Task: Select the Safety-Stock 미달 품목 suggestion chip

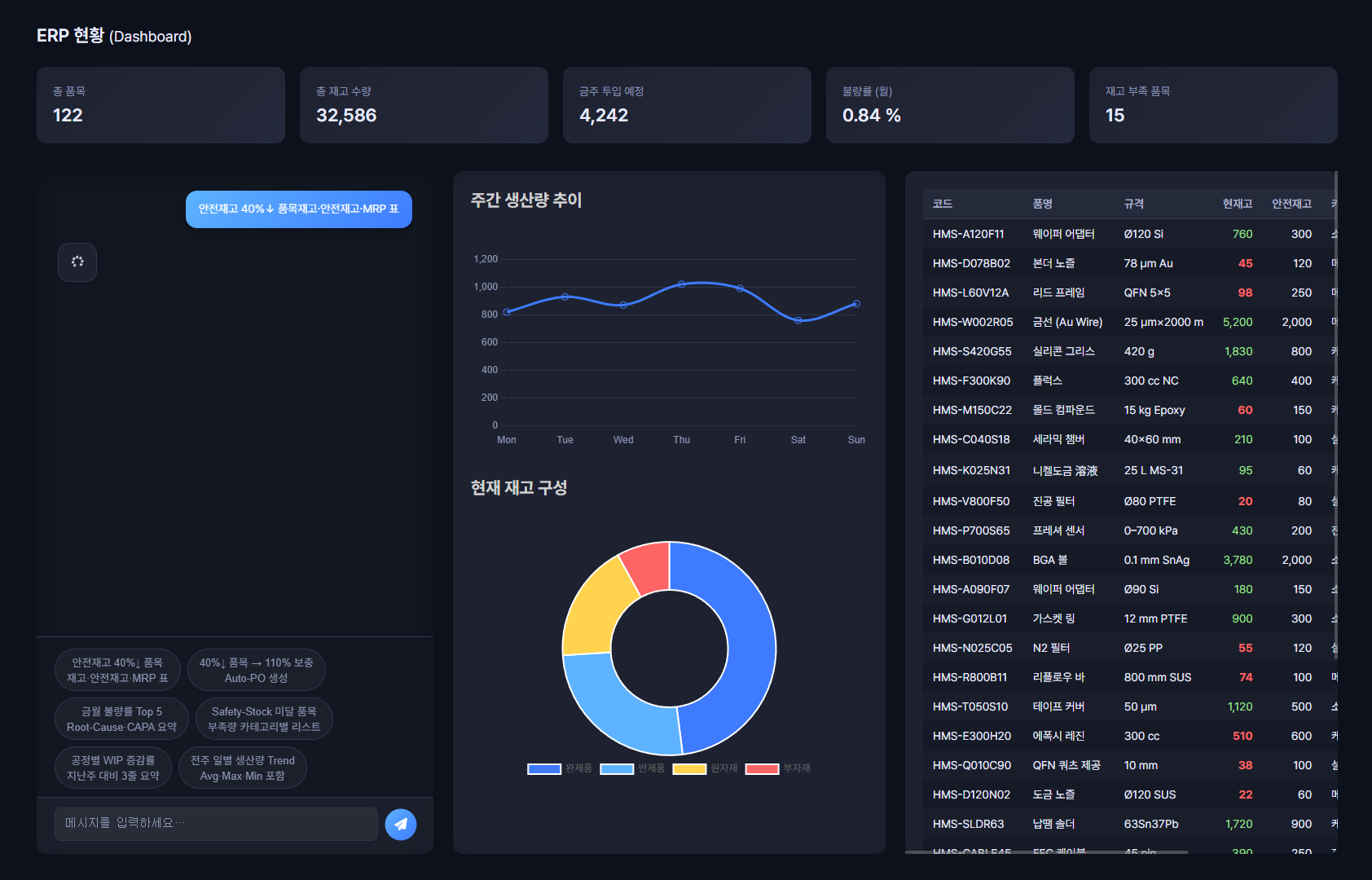Action: [264, 719]
